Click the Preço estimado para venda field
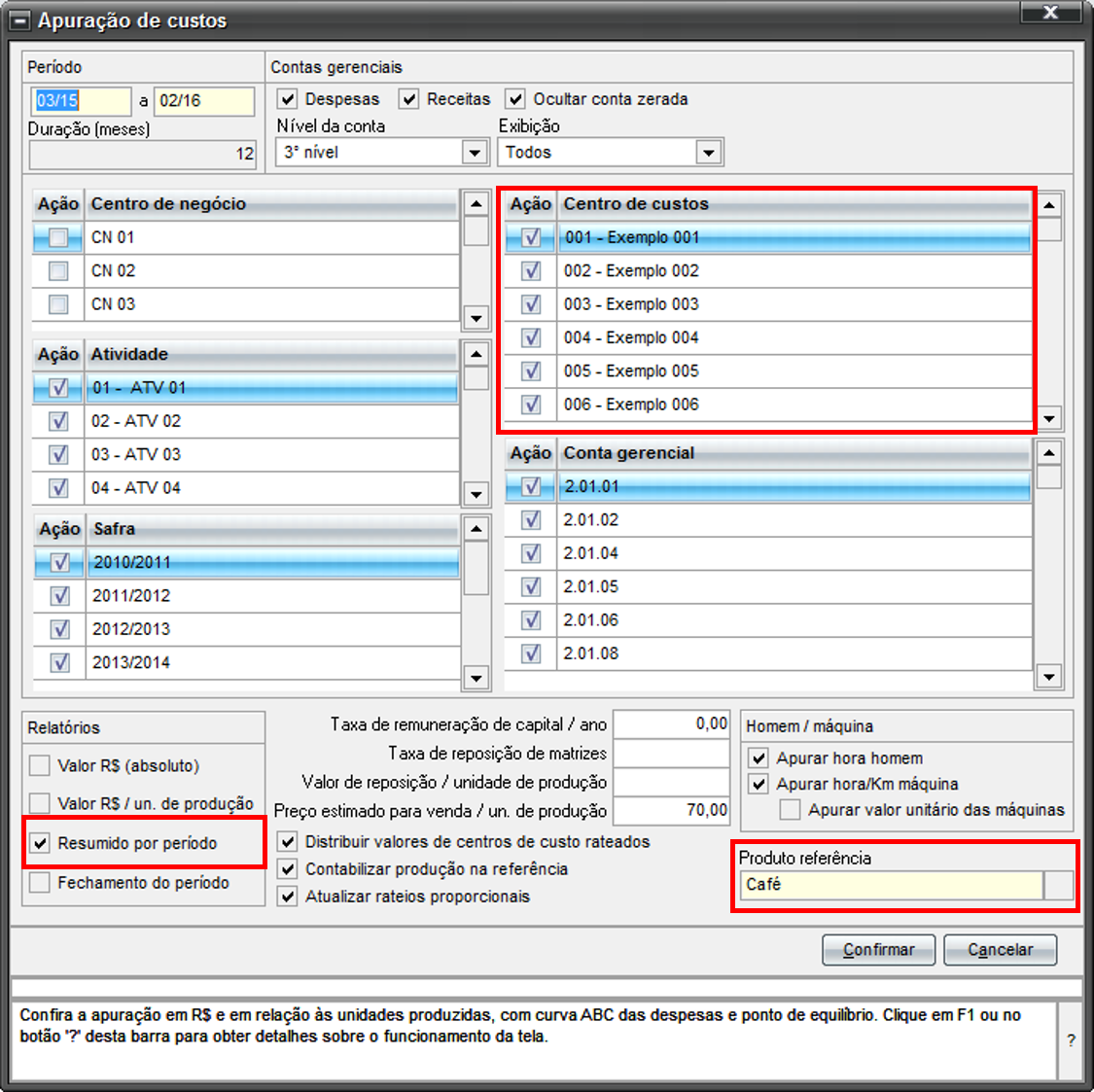Image resolution: width=1094 pixels, height=1092 pixels. click(x=671, y=810)
